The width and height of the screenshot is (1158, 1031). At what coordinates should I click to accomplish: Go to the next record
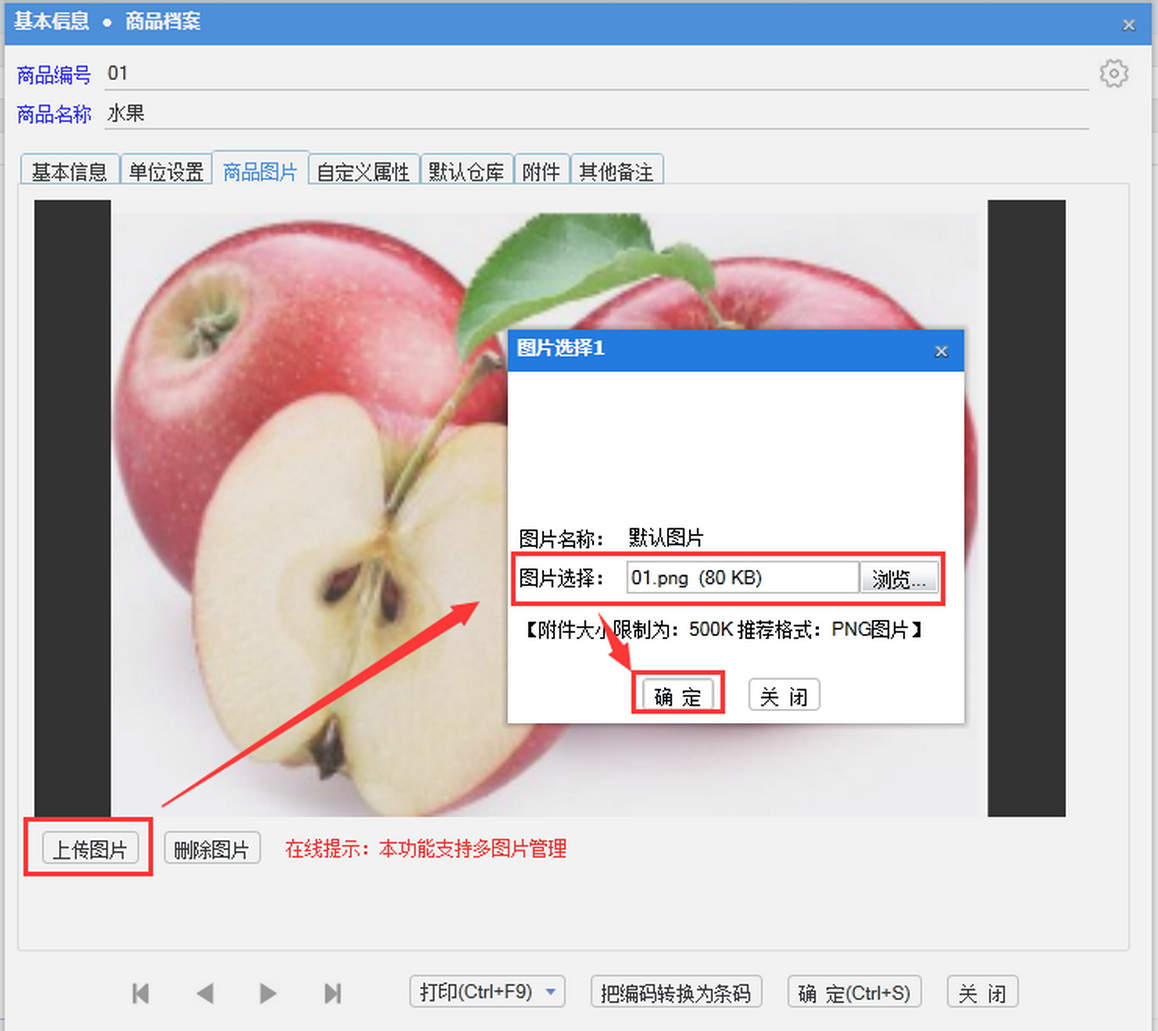point(268,993)
